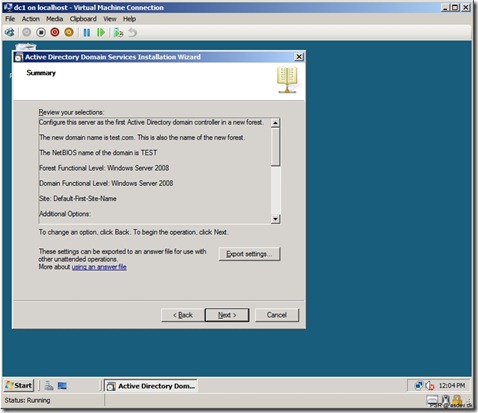
Task: Cancel the installation wizard
Action: (277, 315)
